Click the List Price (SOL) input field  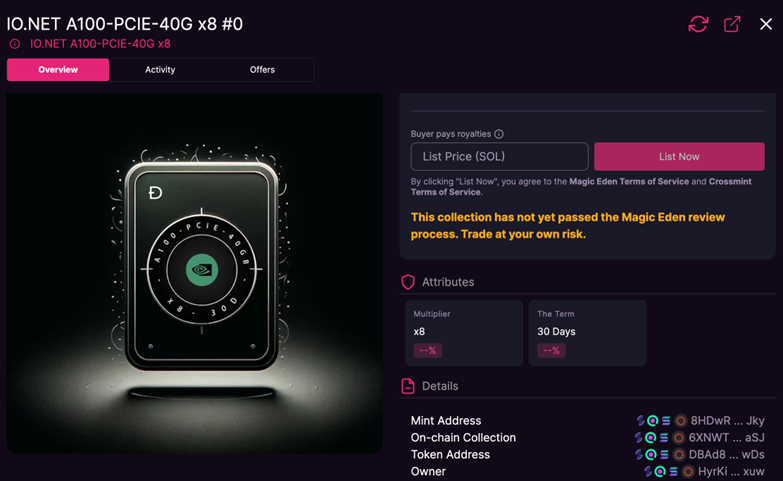click(x=499, y=157)
